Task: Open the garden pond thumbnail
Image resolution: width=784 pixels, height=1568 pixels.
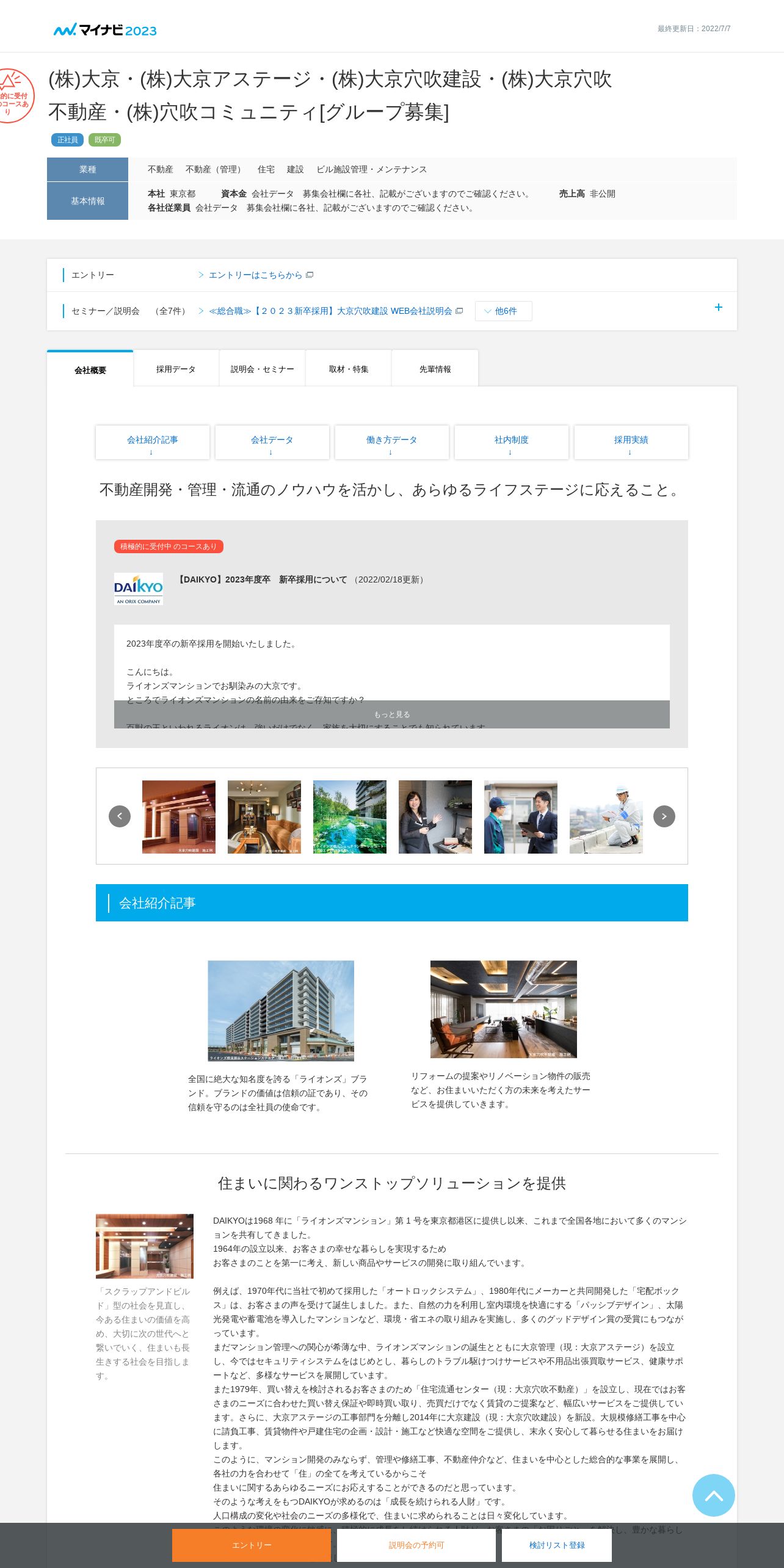Action: point(350,817)
